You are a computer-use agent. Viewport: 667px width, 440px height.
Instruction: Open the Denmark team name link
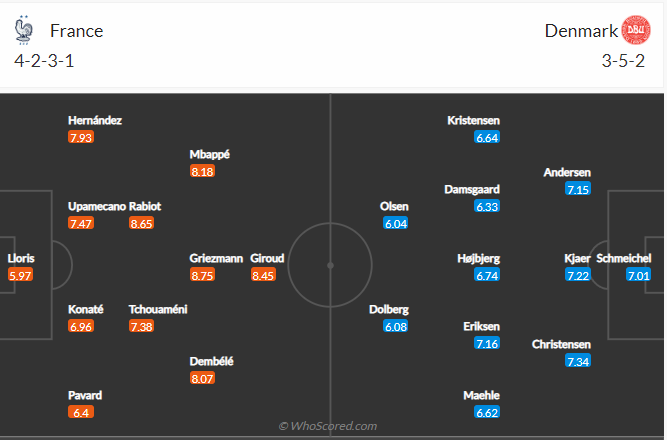[x=581, y=31]
